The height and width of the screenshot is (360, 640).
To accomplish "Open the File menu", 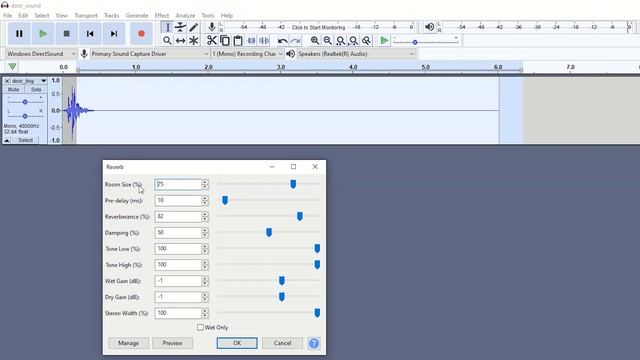I will point(7,16).
